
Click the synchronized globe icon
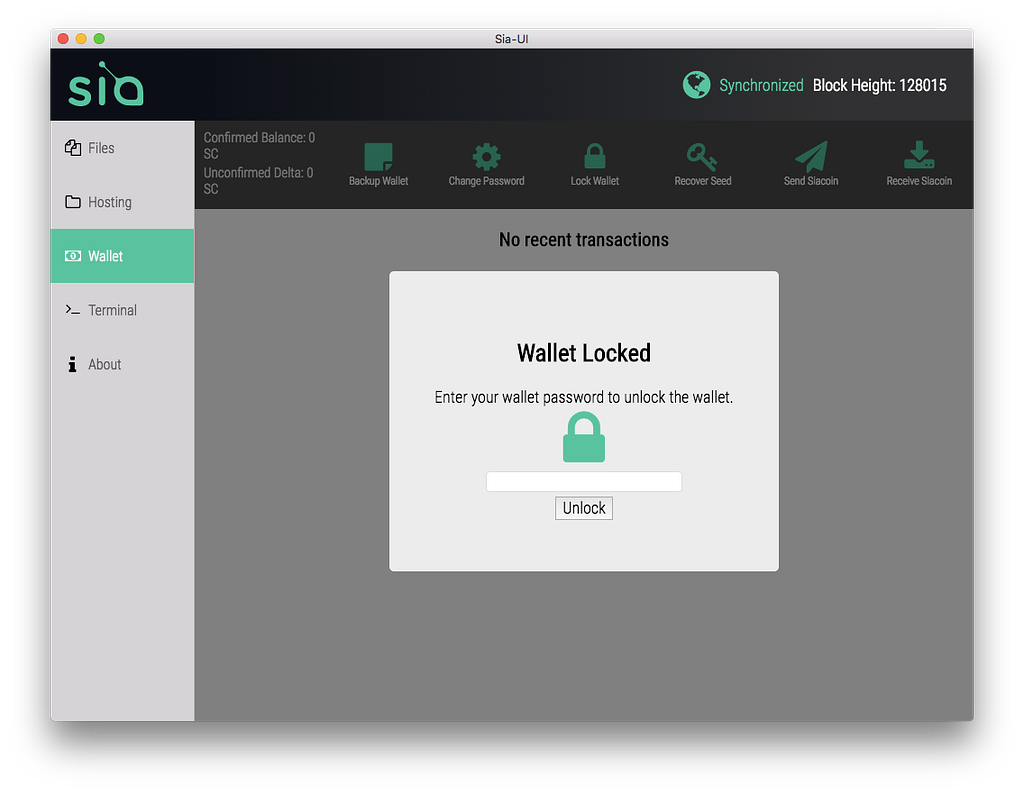click(696, 85)
